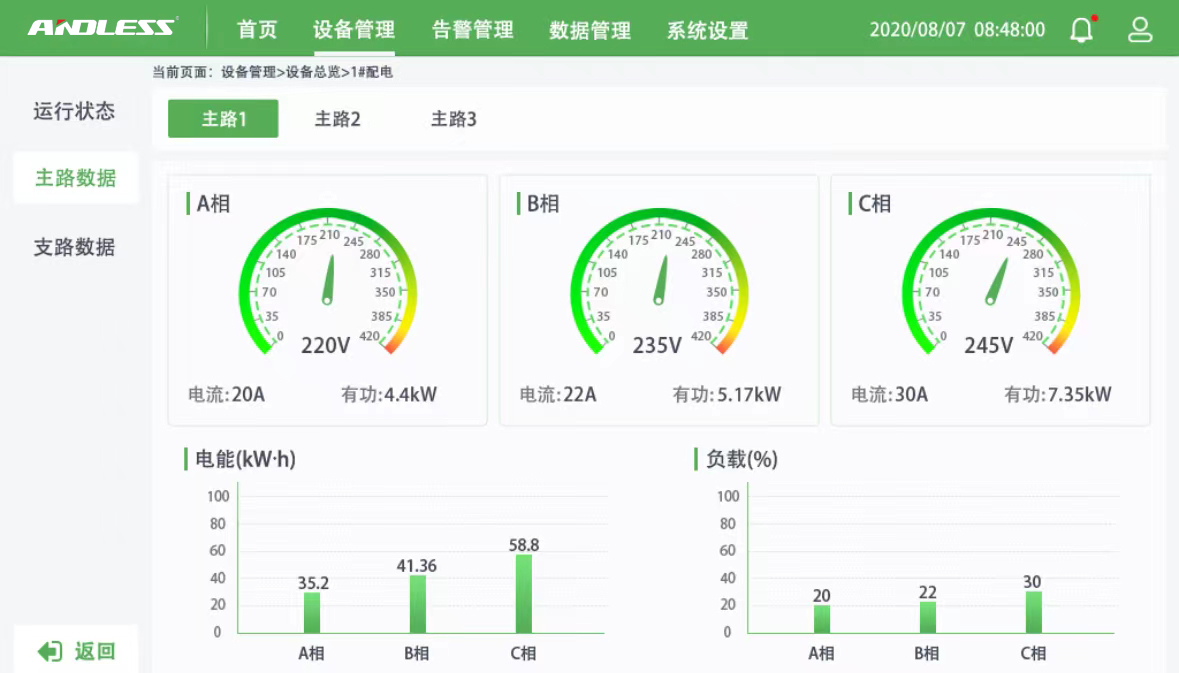Screen dimensions: 1179x673
Task: Click the ANDLESS logo
Action: 102,28
